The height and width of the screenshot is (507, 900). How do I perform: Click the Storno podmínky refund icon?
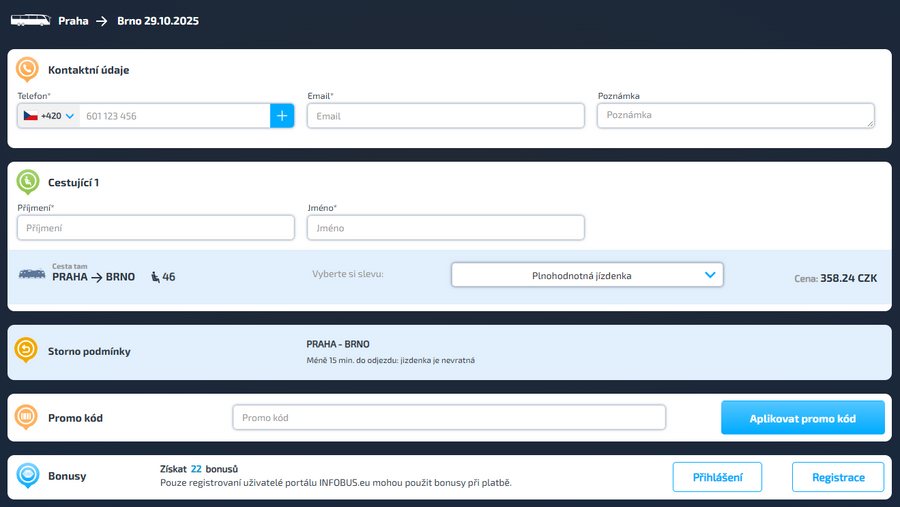click(x=27, y=351)
